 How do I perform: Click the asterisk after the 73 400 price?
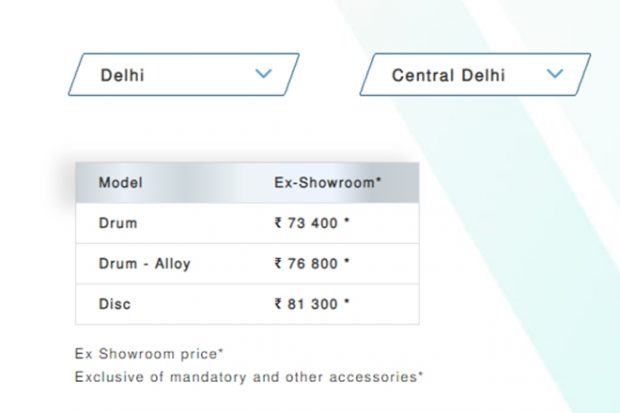point(347,222)
